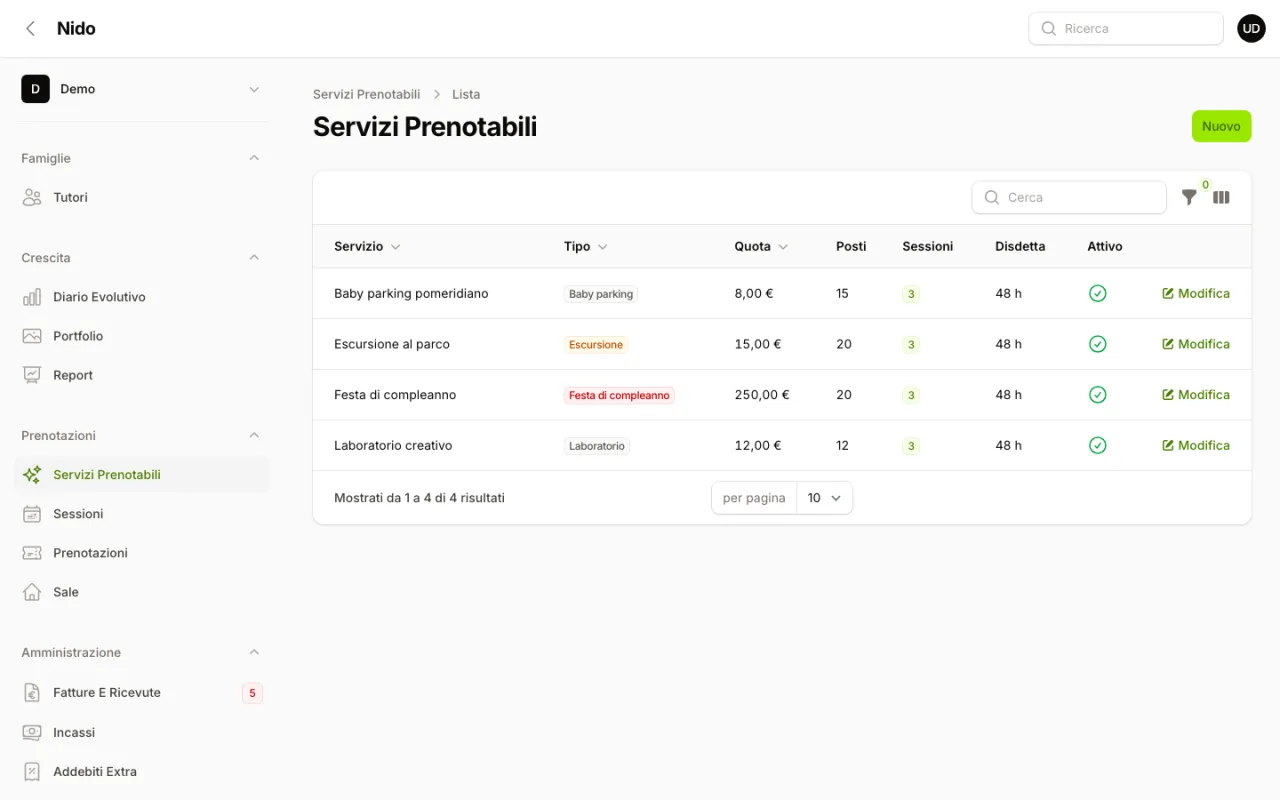This screenshot has width=1280, height=800.
Task: Collapse the Crescita sidebar group
Action: pyautogui.click(x=254, y=257)
